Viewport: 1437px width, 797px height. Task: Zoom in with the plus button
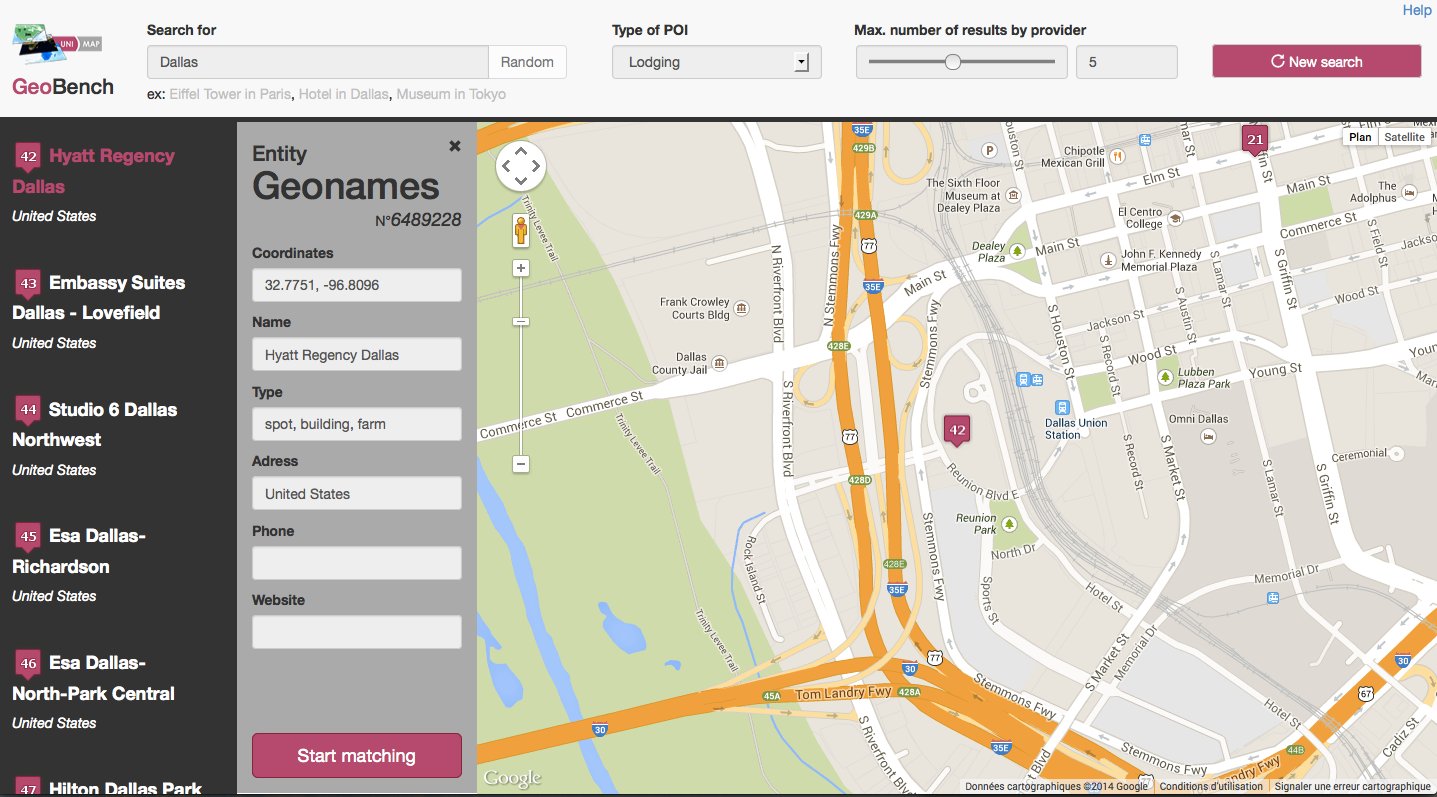521,268
